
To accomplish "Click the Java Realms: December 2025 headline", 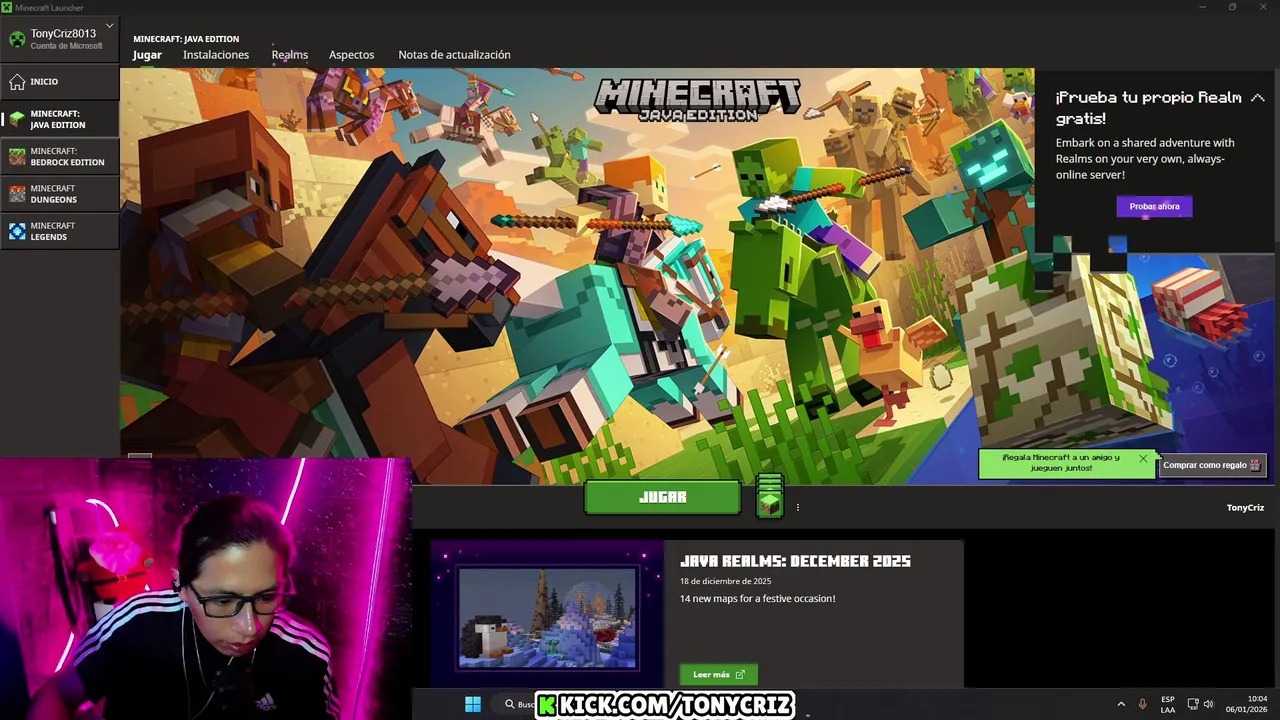I will (795, 561).
